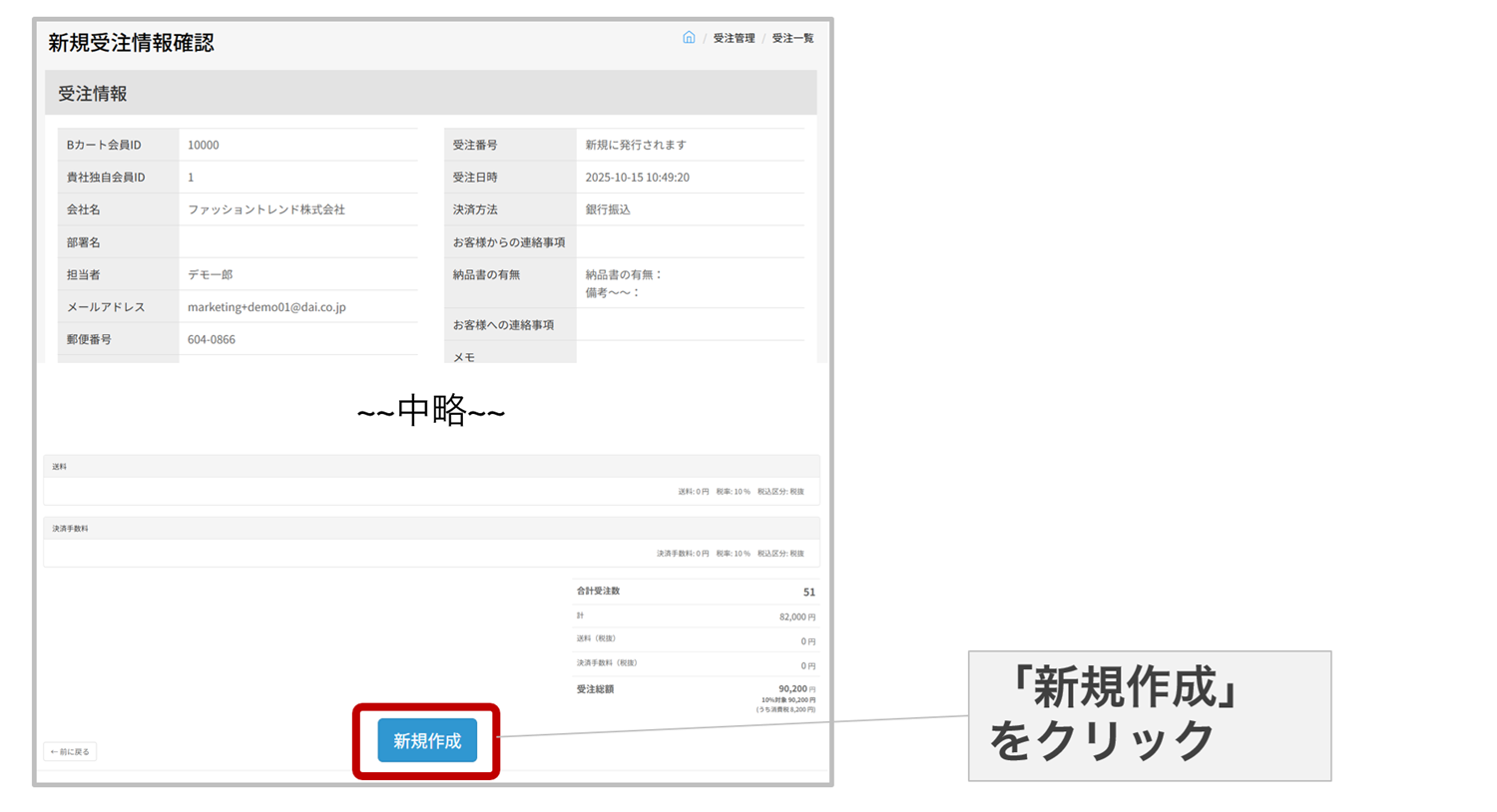Go to the 受注一覧 breadcrumb link

[x=792, y=39]
